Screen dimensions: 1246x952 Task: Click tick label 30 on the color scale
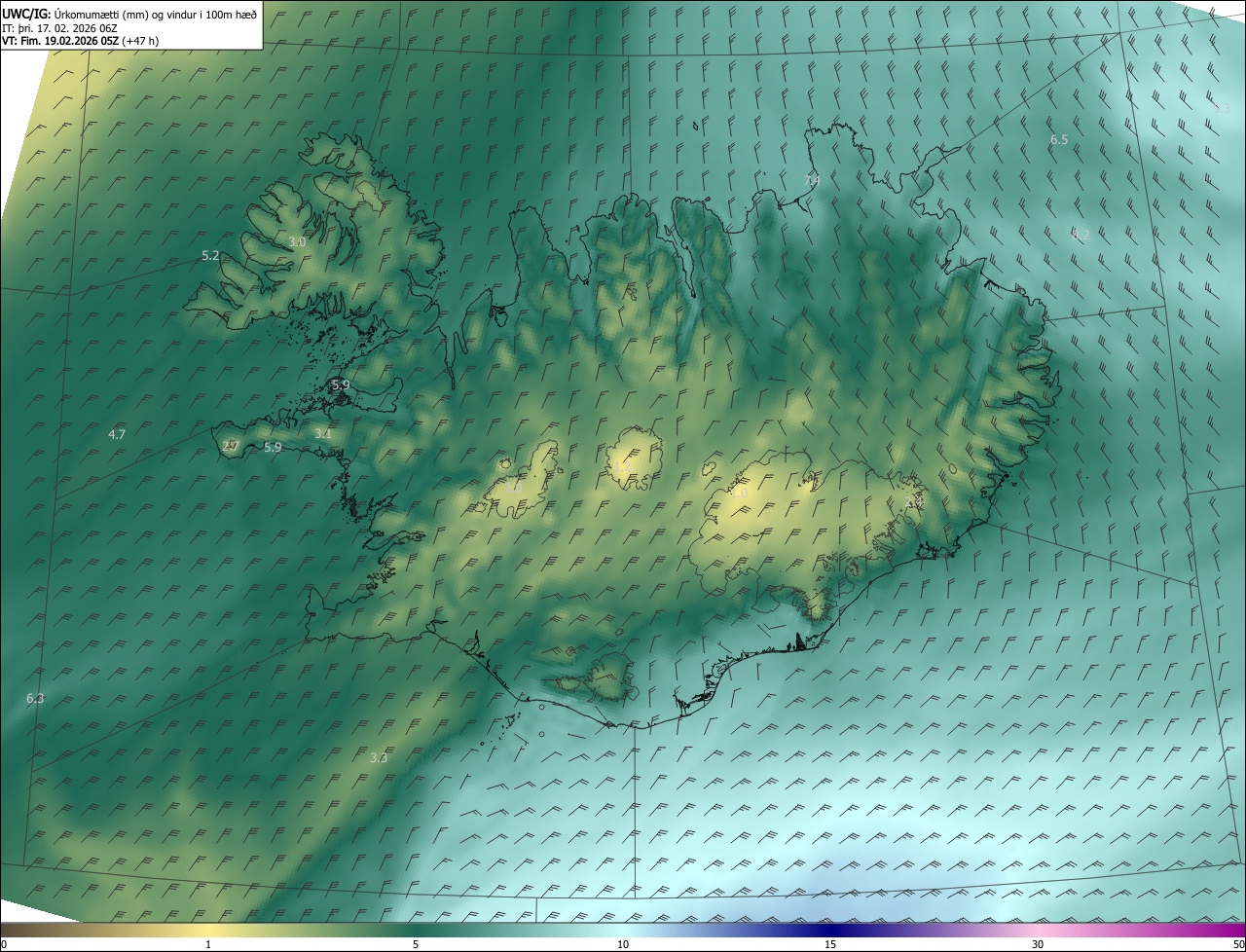(x=1038, y=944)
